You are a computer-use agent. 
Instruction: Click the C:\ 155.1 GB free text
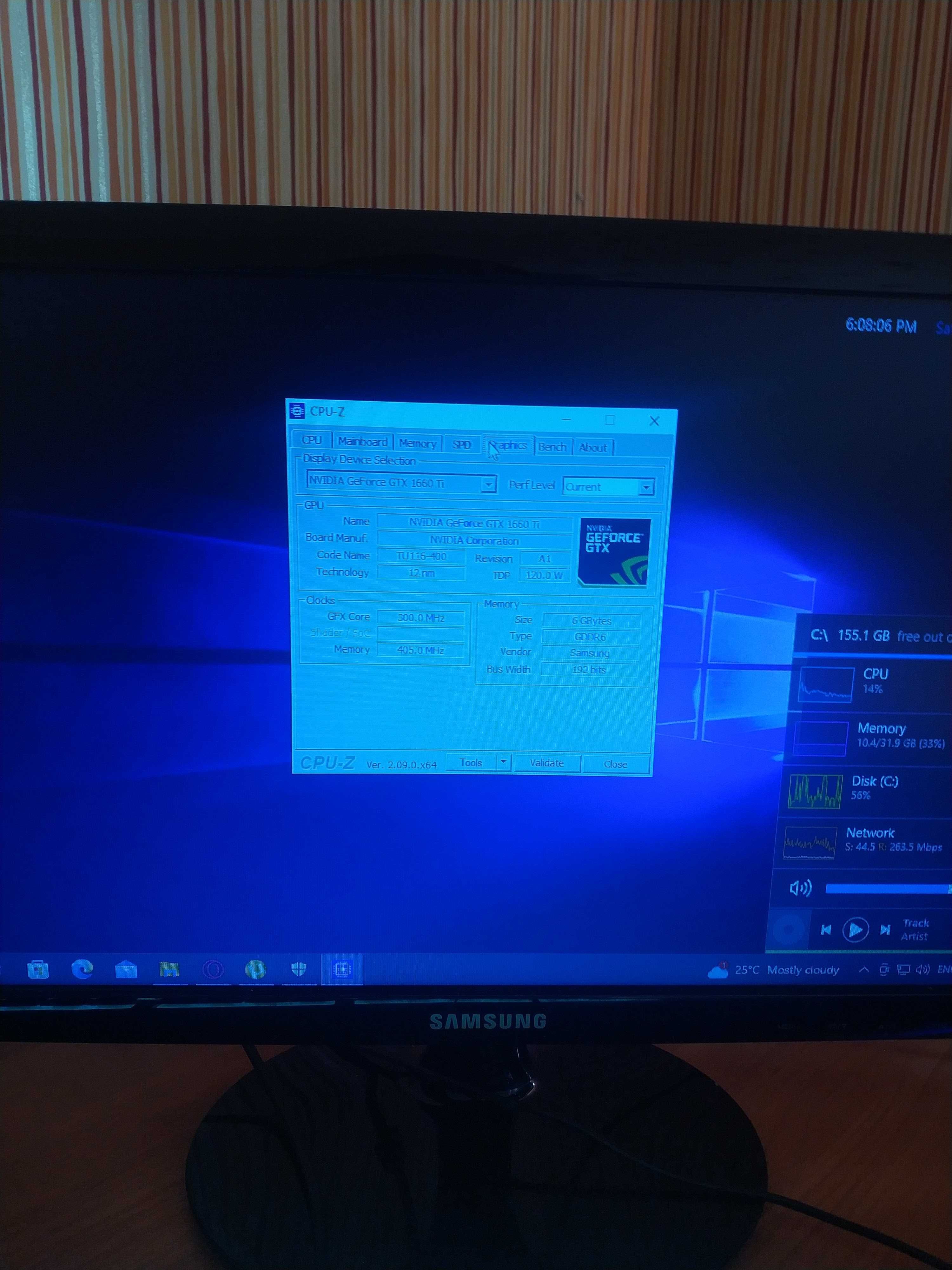pos(882,636)
